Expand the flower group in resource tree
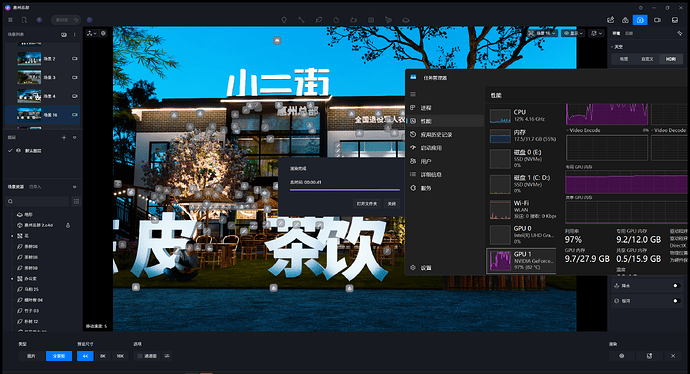690x374 pixels. click(12, 236)
